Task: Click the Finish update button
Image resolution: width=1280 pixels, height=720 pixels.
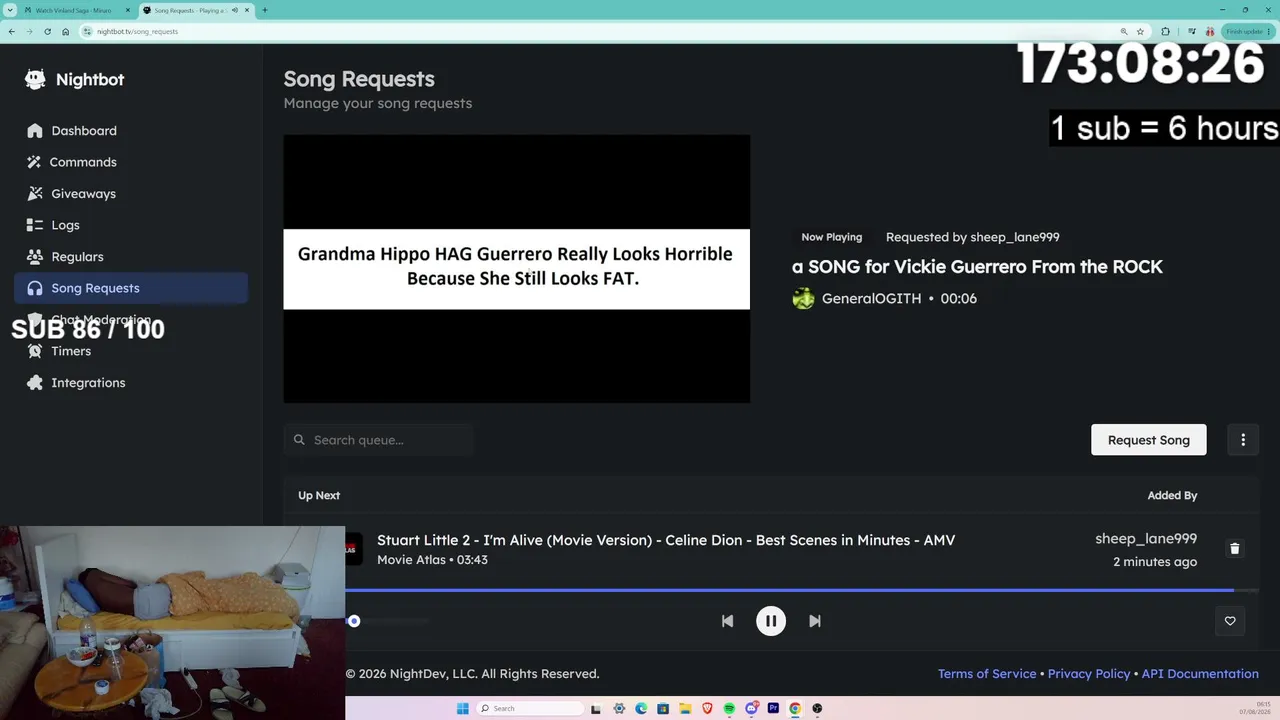Action: (1247, 31)
